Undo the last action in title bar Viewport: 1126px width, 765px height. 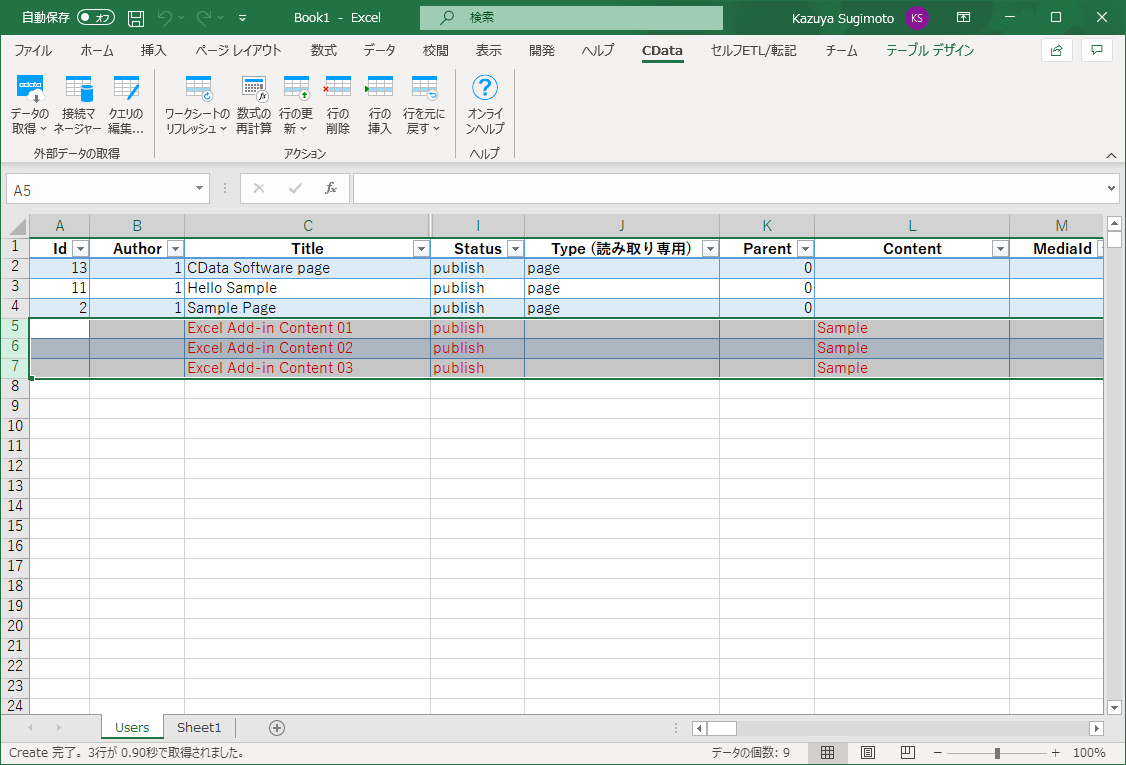click(x=164, y=18)
